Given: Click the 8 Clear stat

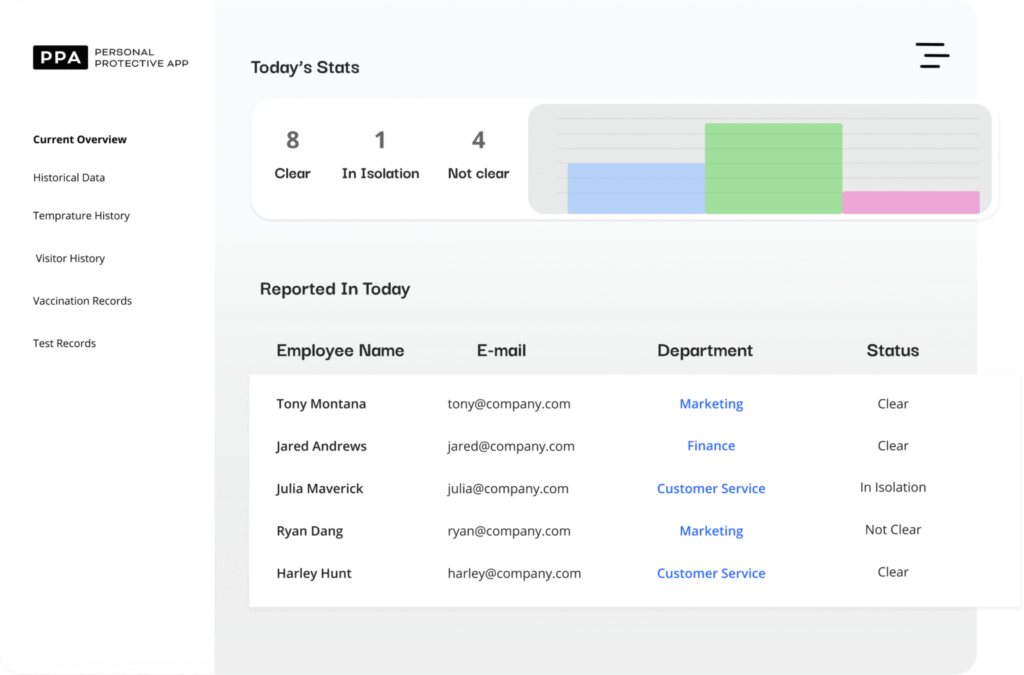Looking at the screenshot, I should click(292, 156).
